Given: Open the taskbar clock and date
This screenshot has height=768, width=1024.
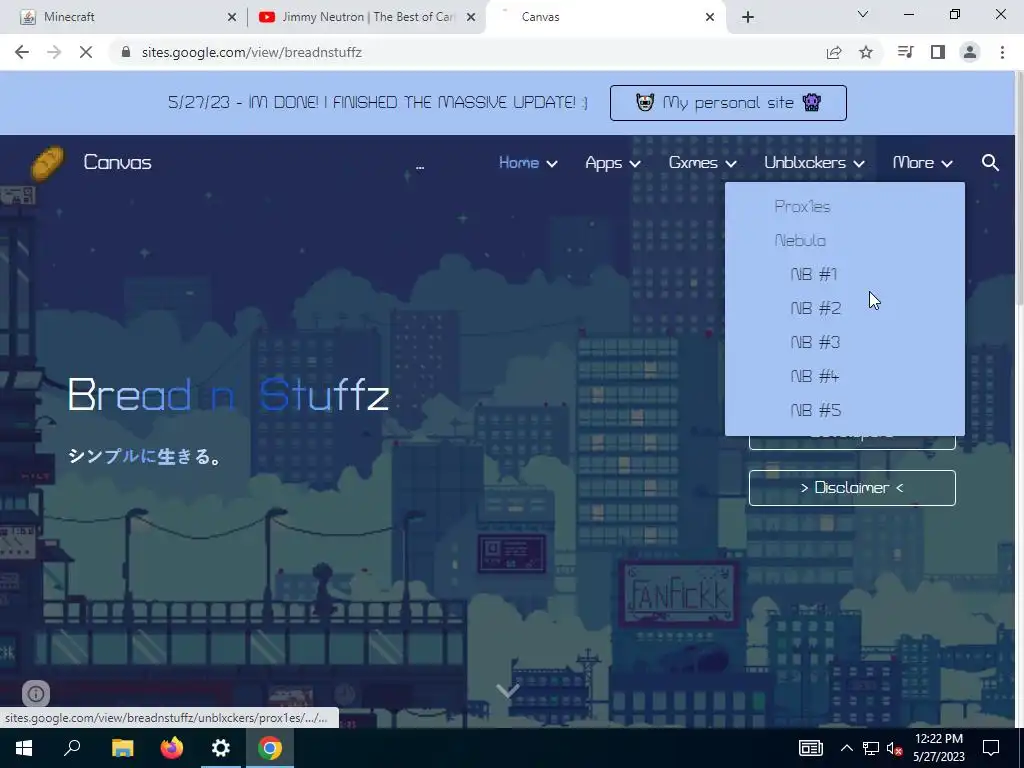Looking at the screenshot, I should pyautogui.click(x=938, y=748).
